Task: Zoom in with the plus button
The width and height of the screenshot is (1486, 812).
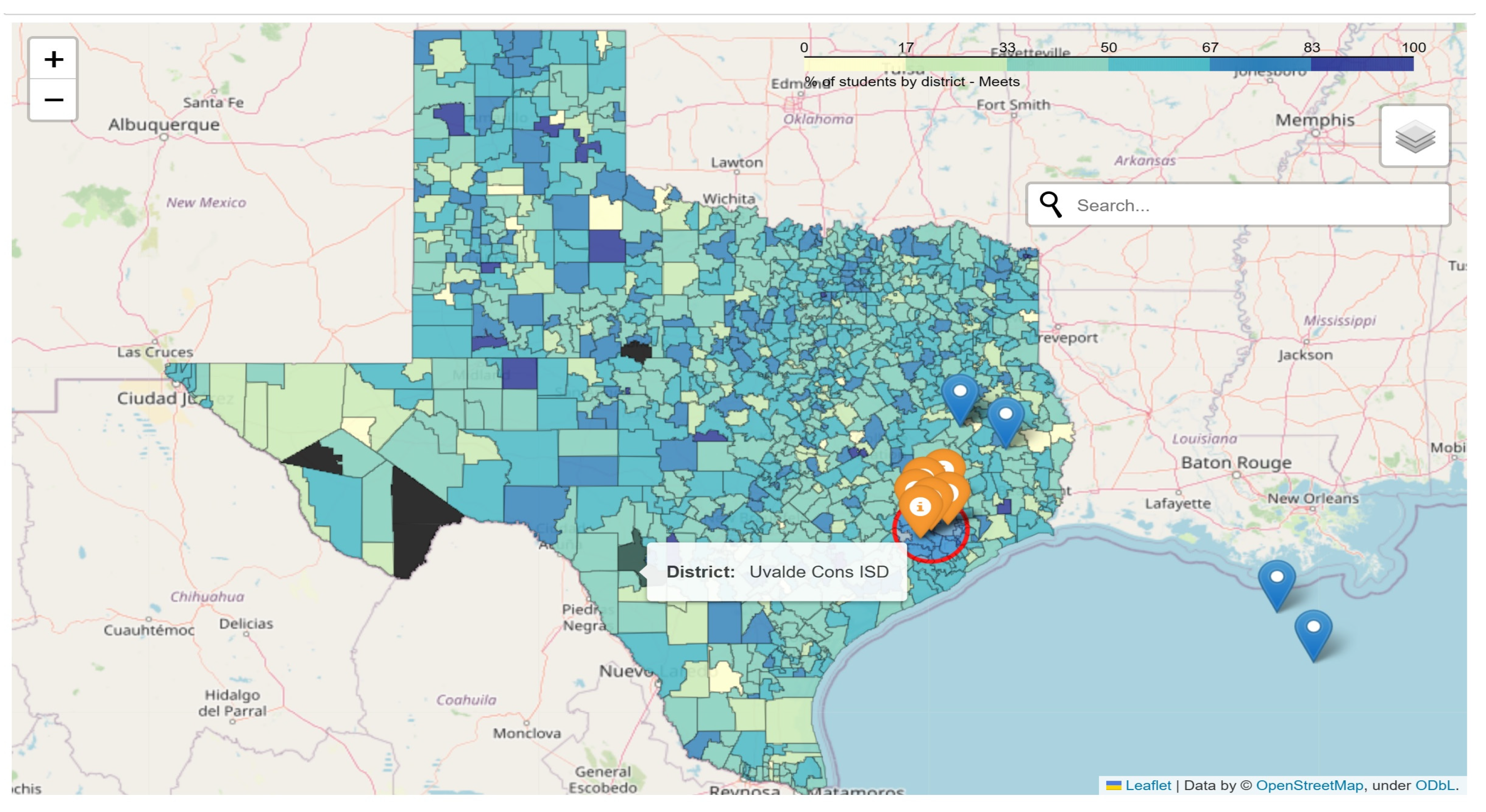Action: (x=53, y=60)
